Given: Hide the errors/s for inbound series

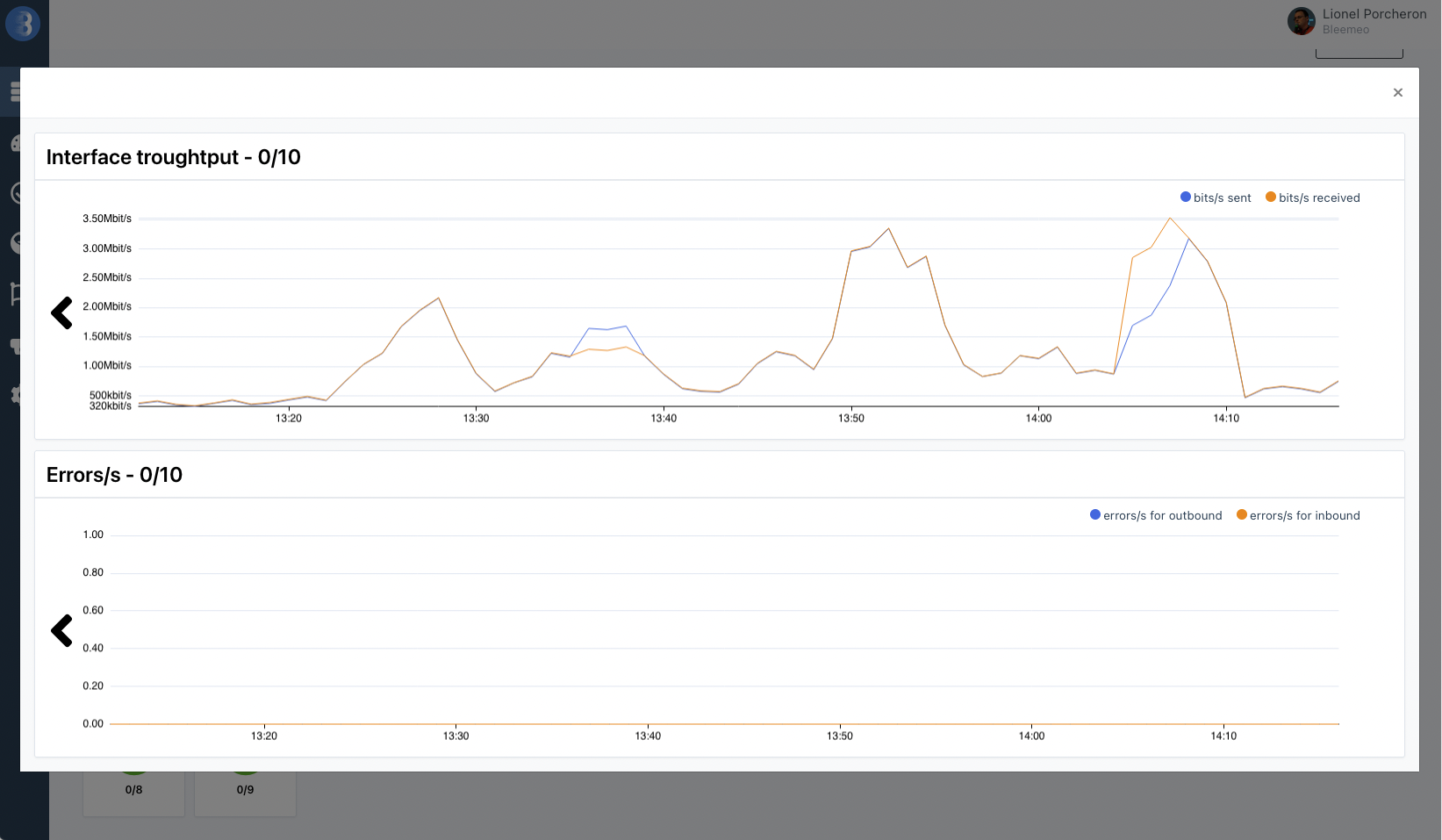Looking at the screenshot, I should [1298, 515].
